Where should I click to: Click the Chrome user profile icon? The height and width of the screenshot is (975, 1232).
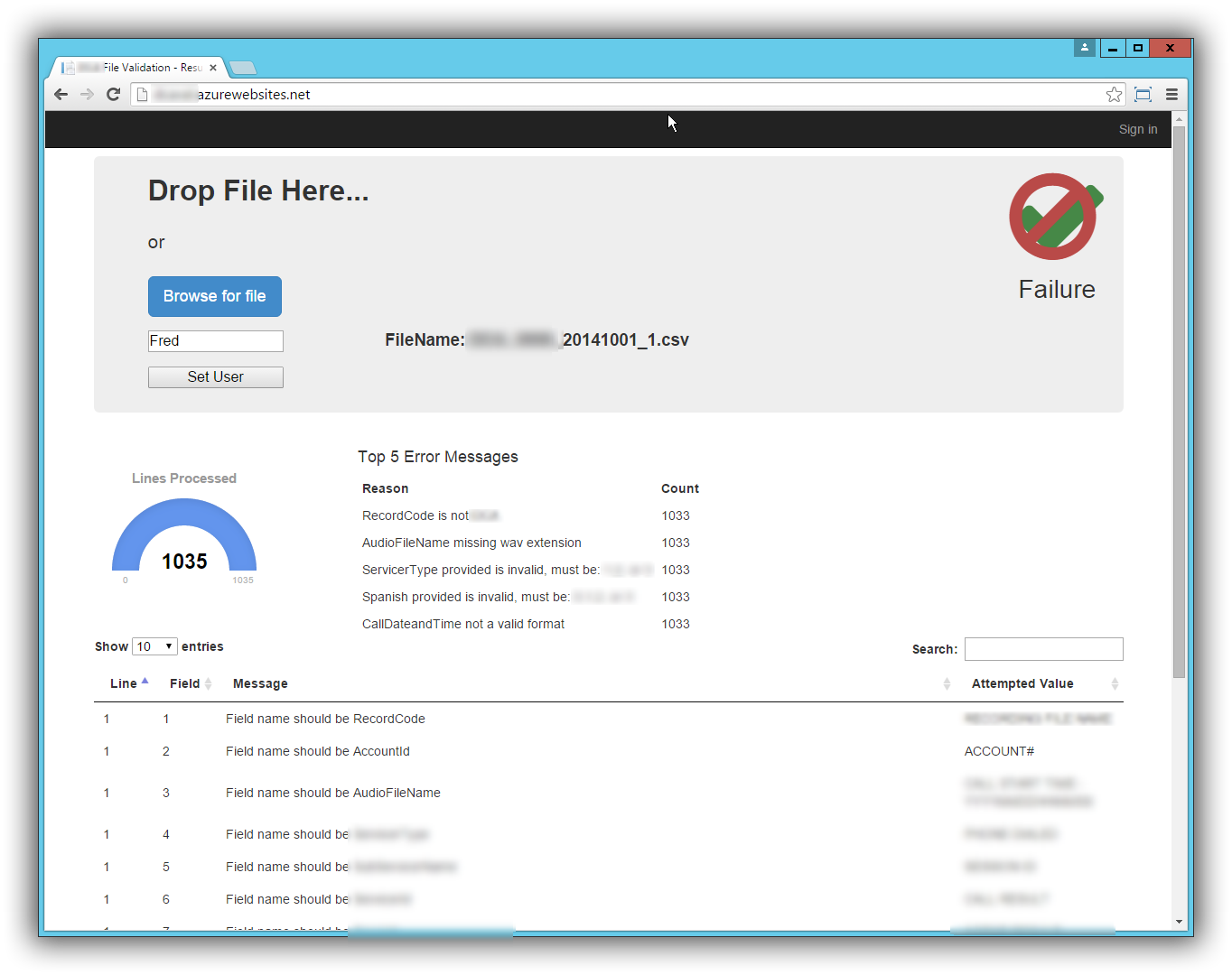1085,48
